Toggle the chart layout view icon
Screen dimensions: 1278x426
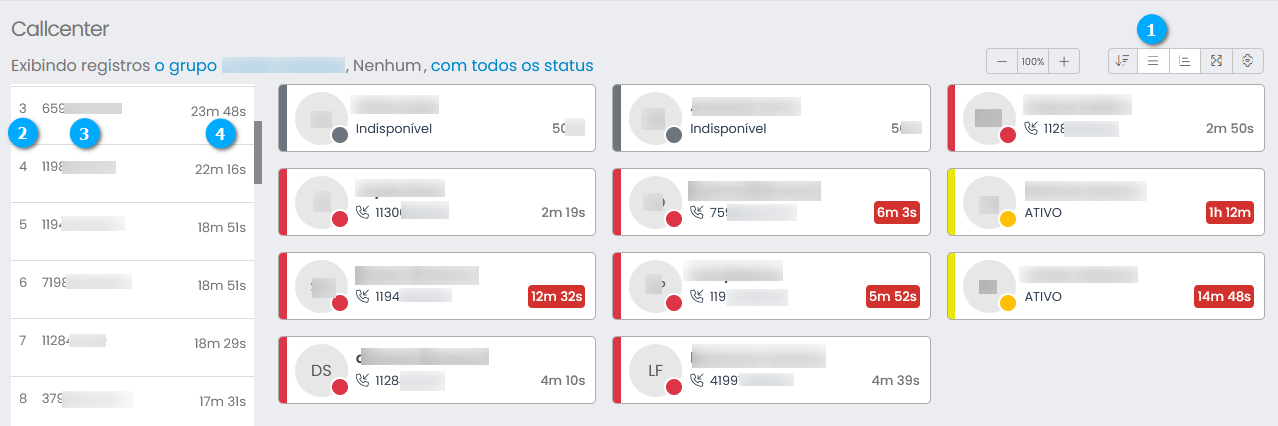1185,61
